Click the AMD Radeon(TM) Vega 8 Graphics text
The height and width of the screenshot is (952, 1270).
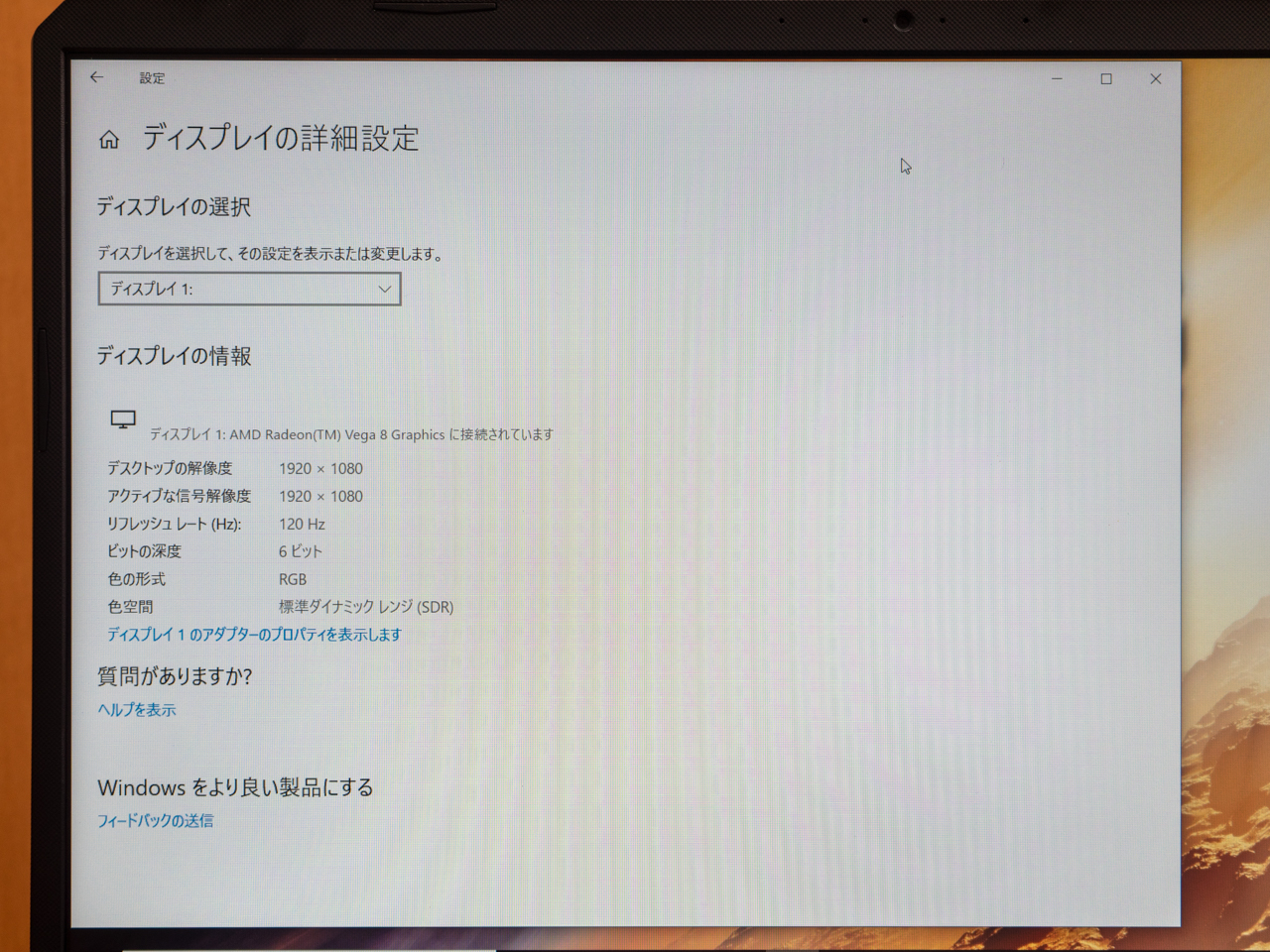click(x=337, y=434)
